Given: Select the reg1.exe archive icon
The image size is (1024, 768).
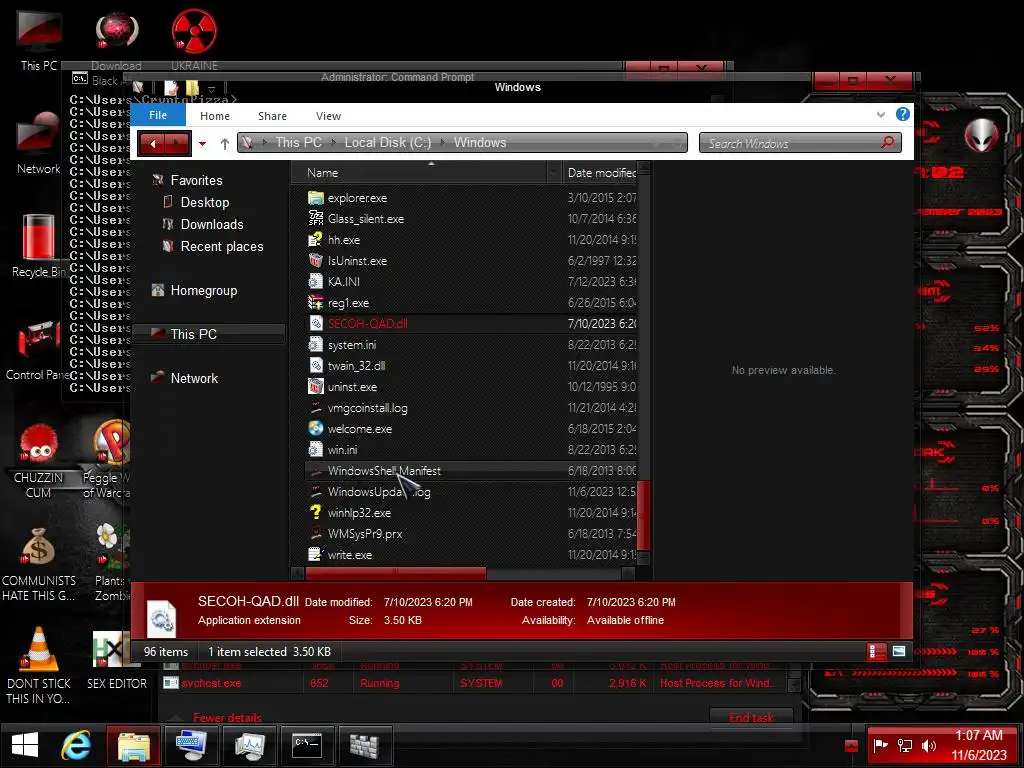Looking at the screenshot, I should pyautogui.click(x=315, y=302).
